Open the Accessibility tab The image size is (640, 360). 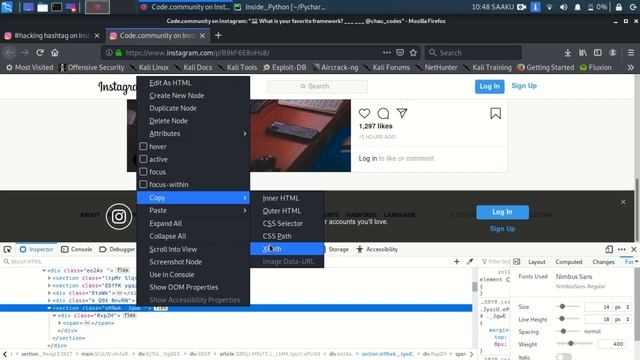point(377,249)
